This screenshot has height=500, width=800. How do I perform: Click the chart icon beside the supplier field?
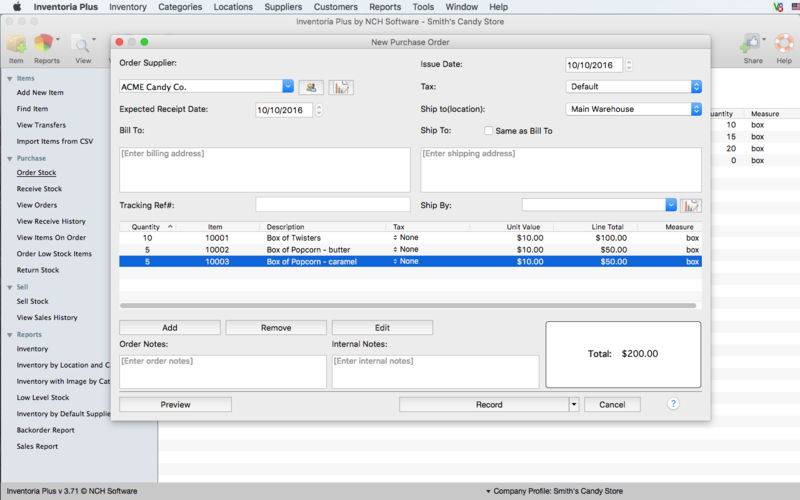click(341, 87)
